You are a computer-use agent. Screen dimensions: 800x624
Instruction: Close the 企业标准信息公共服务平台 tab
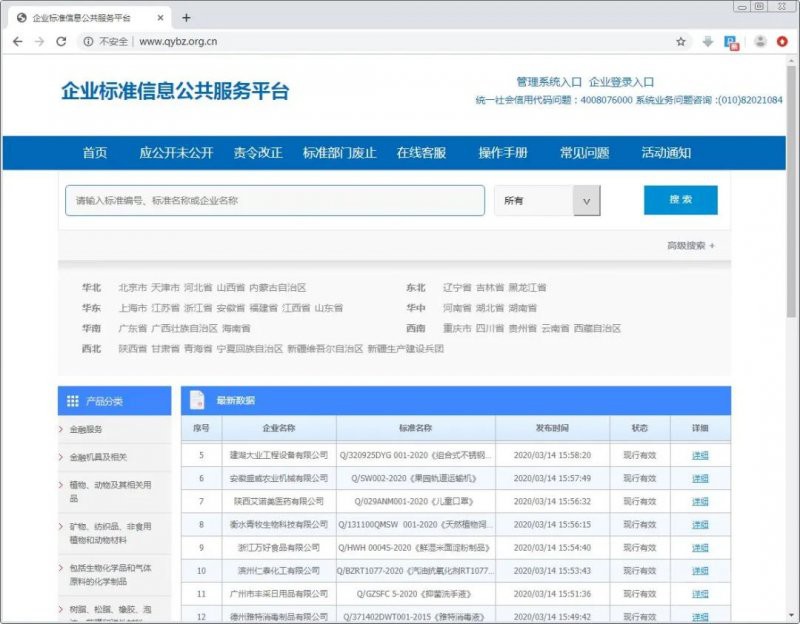[x=160, y=18]
